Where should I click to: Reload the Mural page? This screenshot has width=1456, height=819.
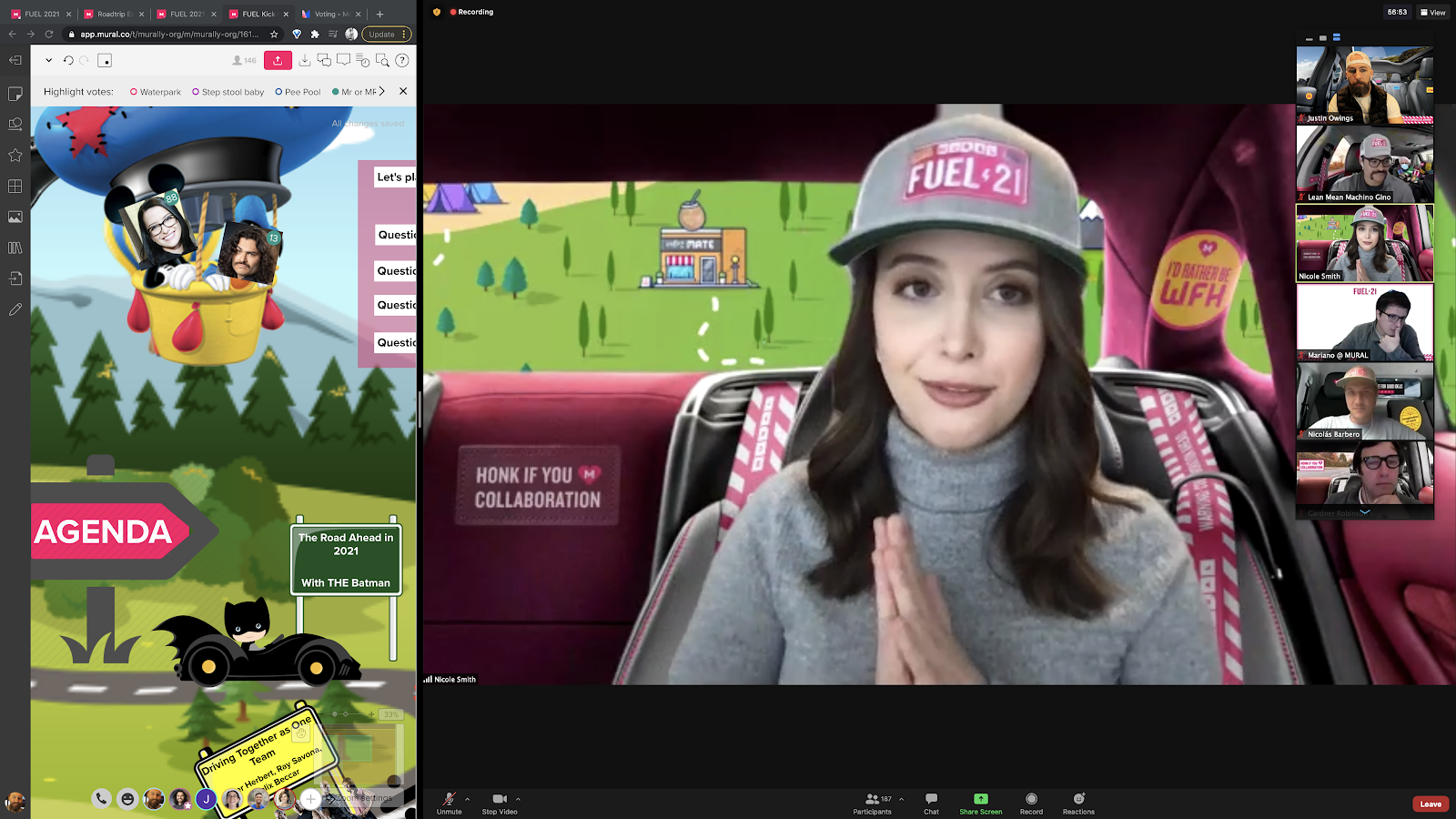pos(49,35)
